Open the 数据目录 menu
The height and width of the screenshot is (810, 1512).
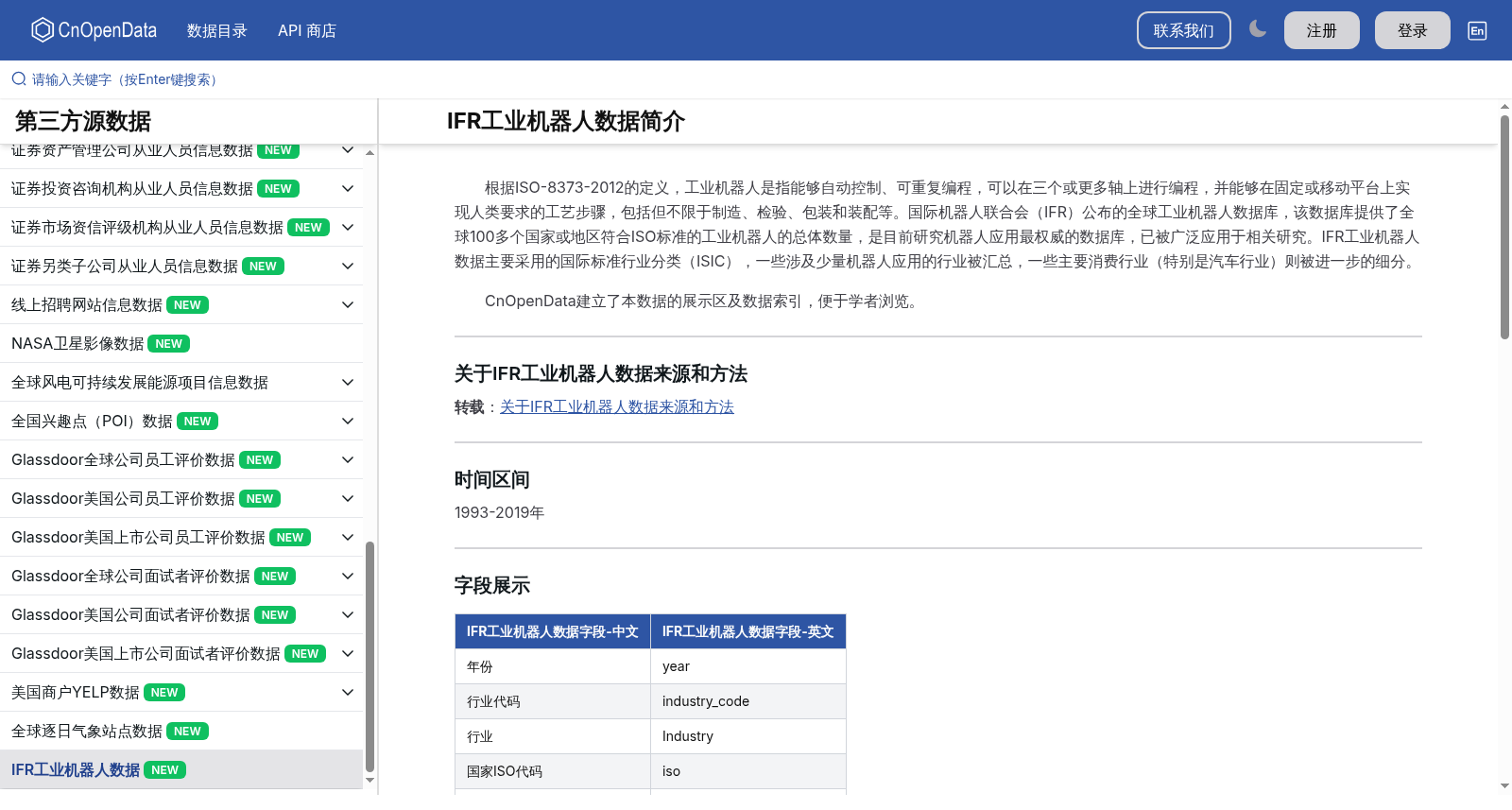tap(217, 30)
